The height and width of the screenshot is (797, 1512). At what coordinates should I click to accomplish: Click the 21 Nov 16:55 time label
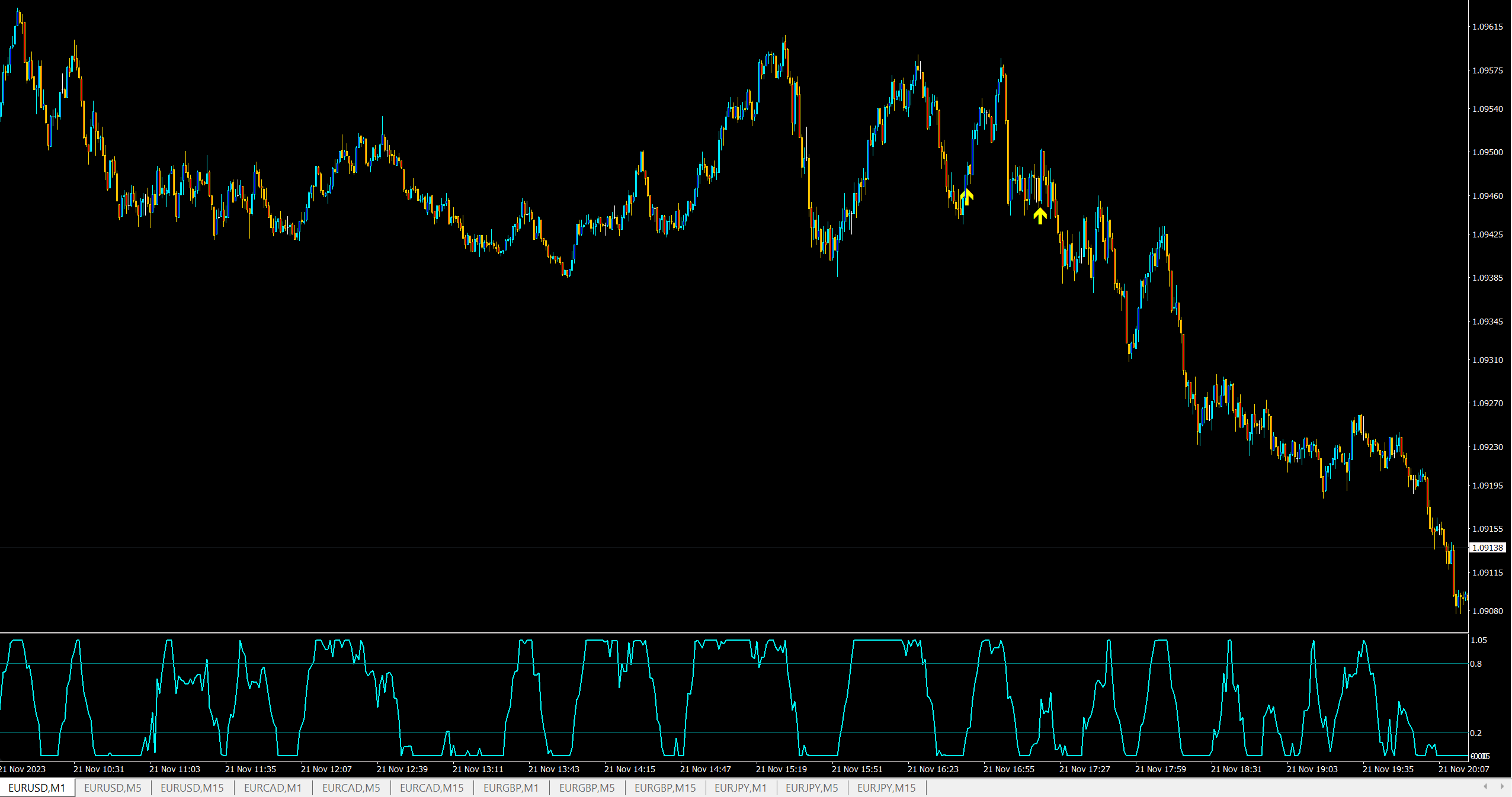pyautogui.click(x=1008, y=769)
